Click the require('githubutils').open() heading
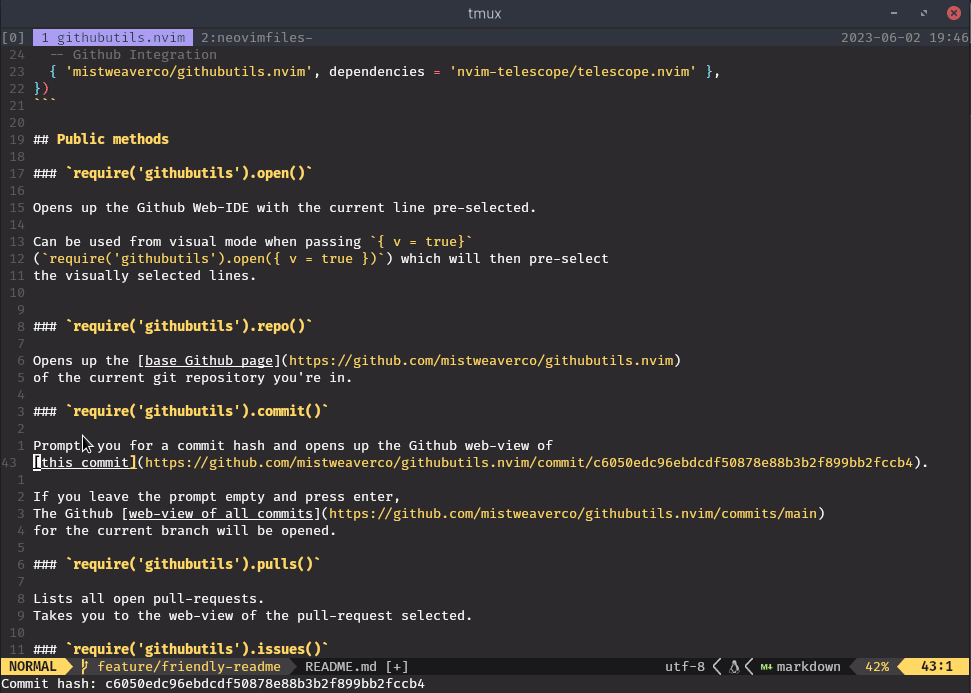The image size is (971, 693). [173, 173]
